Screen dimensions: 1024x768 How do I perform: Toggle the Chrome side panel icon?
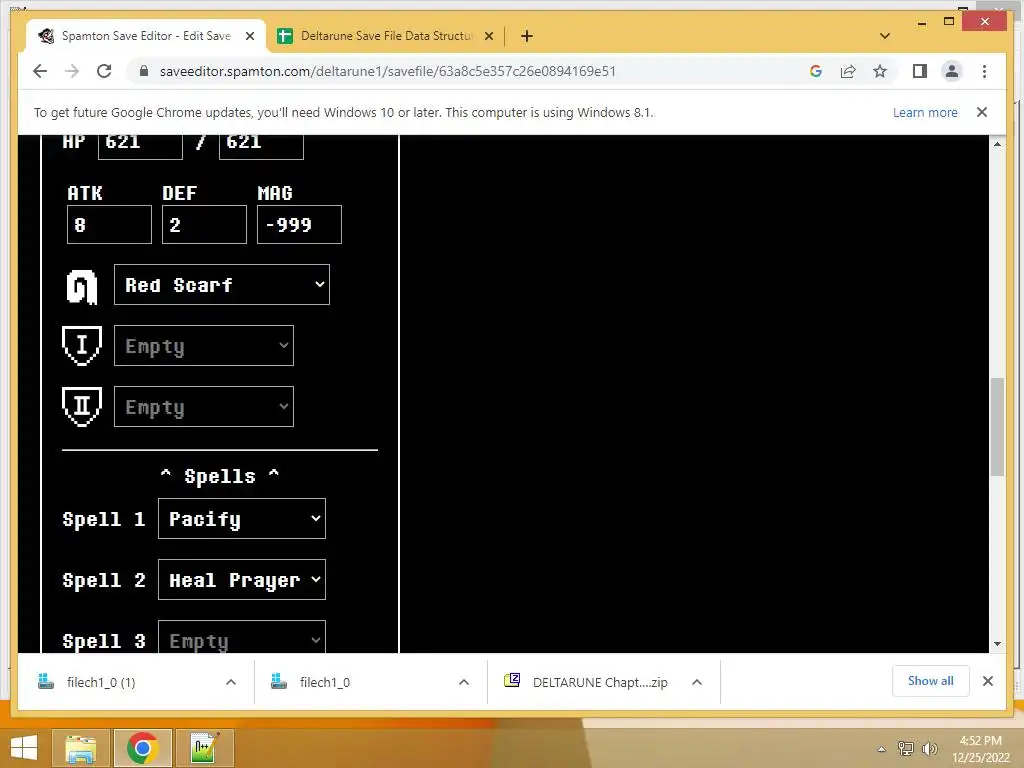coord(920,71)
